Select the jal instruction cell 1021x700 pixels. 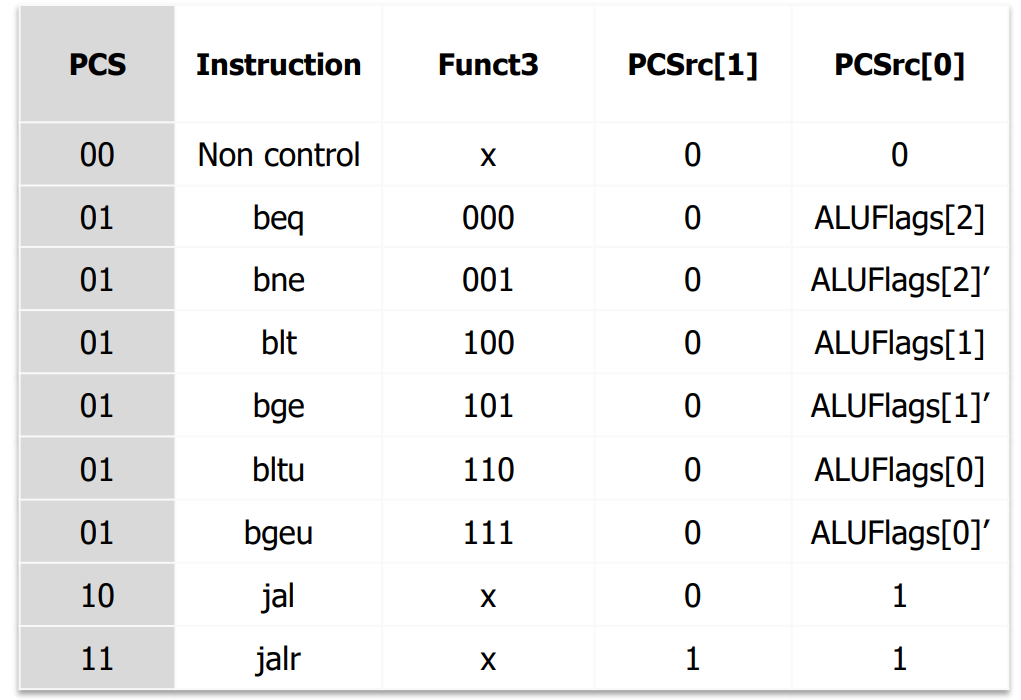coord(279,596)
